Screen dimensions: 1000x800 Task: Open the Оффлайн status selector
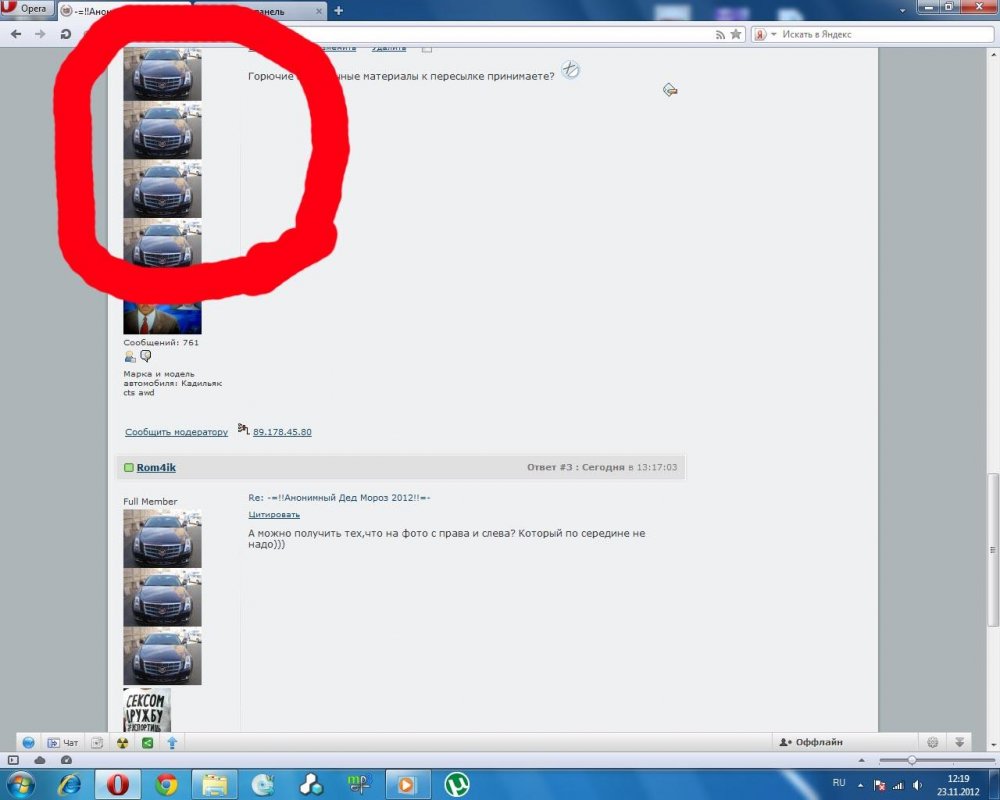pos(812,742)
